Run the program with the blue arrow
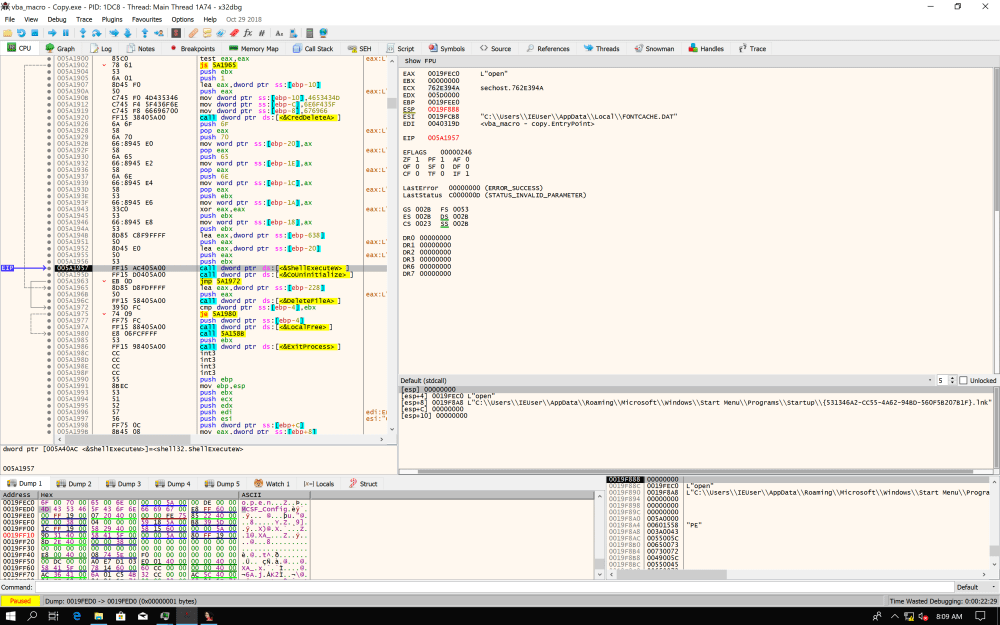 click(52, 32)
